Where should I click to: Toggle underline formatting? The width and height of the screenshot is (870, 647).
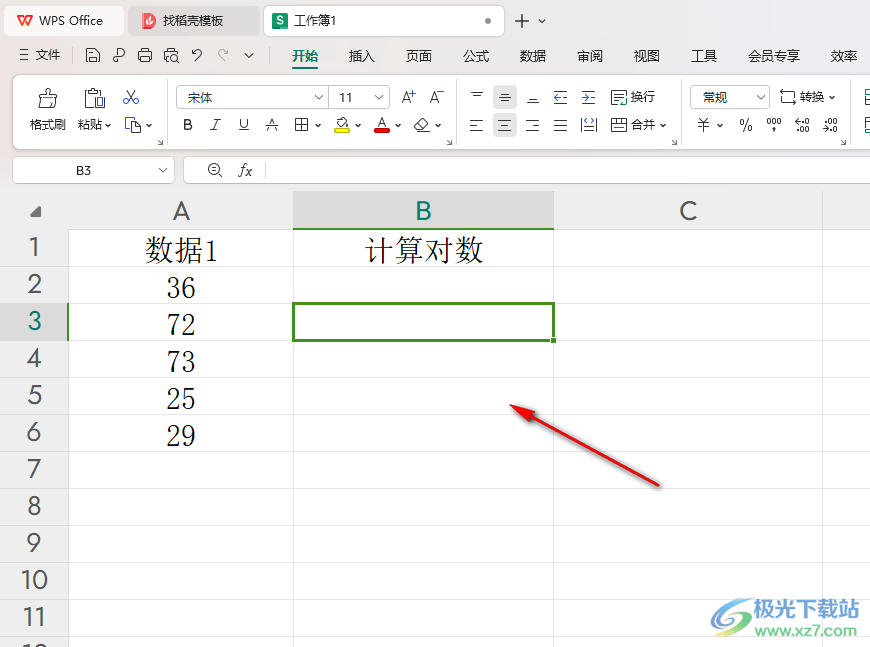coord(244,125)
